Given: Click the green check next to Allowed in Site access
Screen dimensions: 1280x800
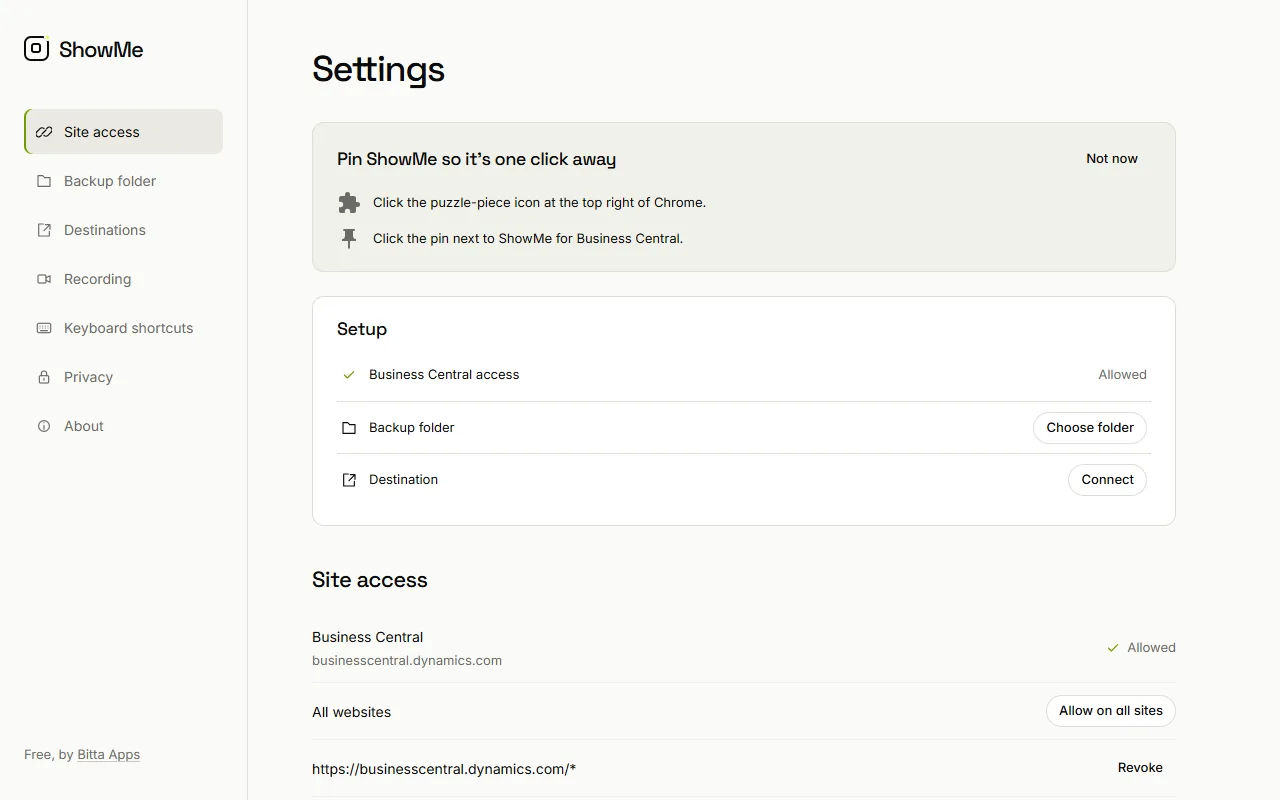Looking at the screenshot, I should tap(1113, 648).
